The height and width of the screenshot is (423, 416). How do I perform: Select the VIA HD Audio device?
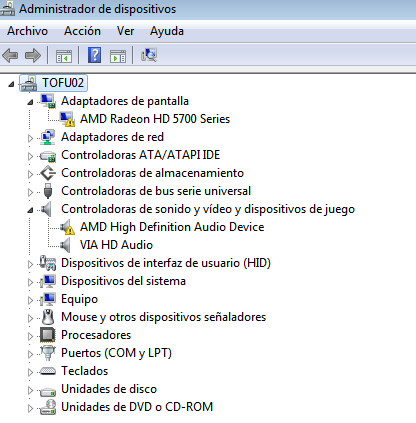pyautogui.click(x=116, y=245)
